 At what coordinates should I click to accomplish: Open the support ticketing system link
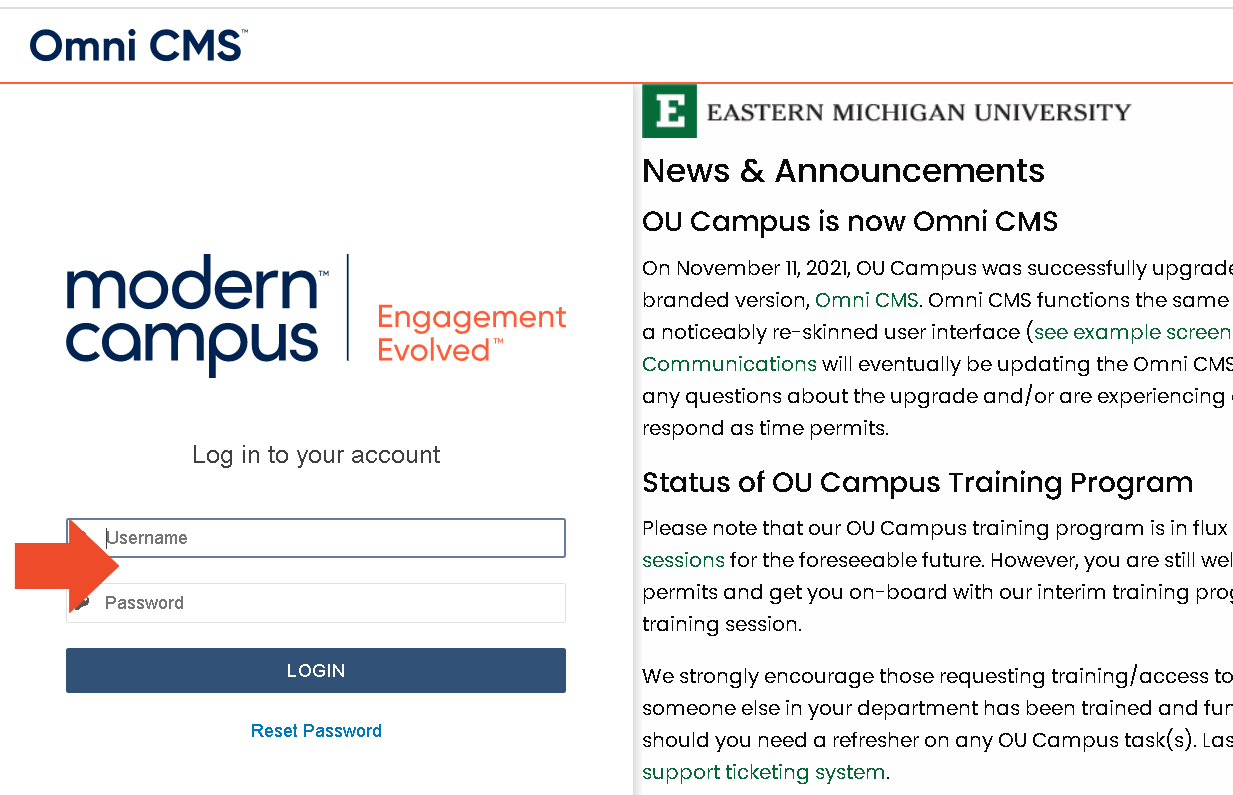point(763,772)
